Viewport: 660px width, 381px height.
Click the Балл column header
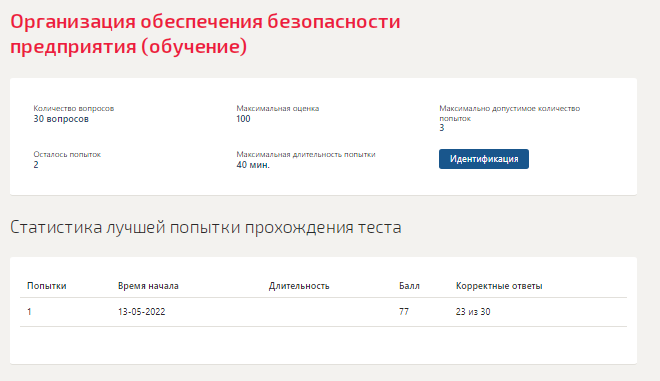click(x=409, y=286)
